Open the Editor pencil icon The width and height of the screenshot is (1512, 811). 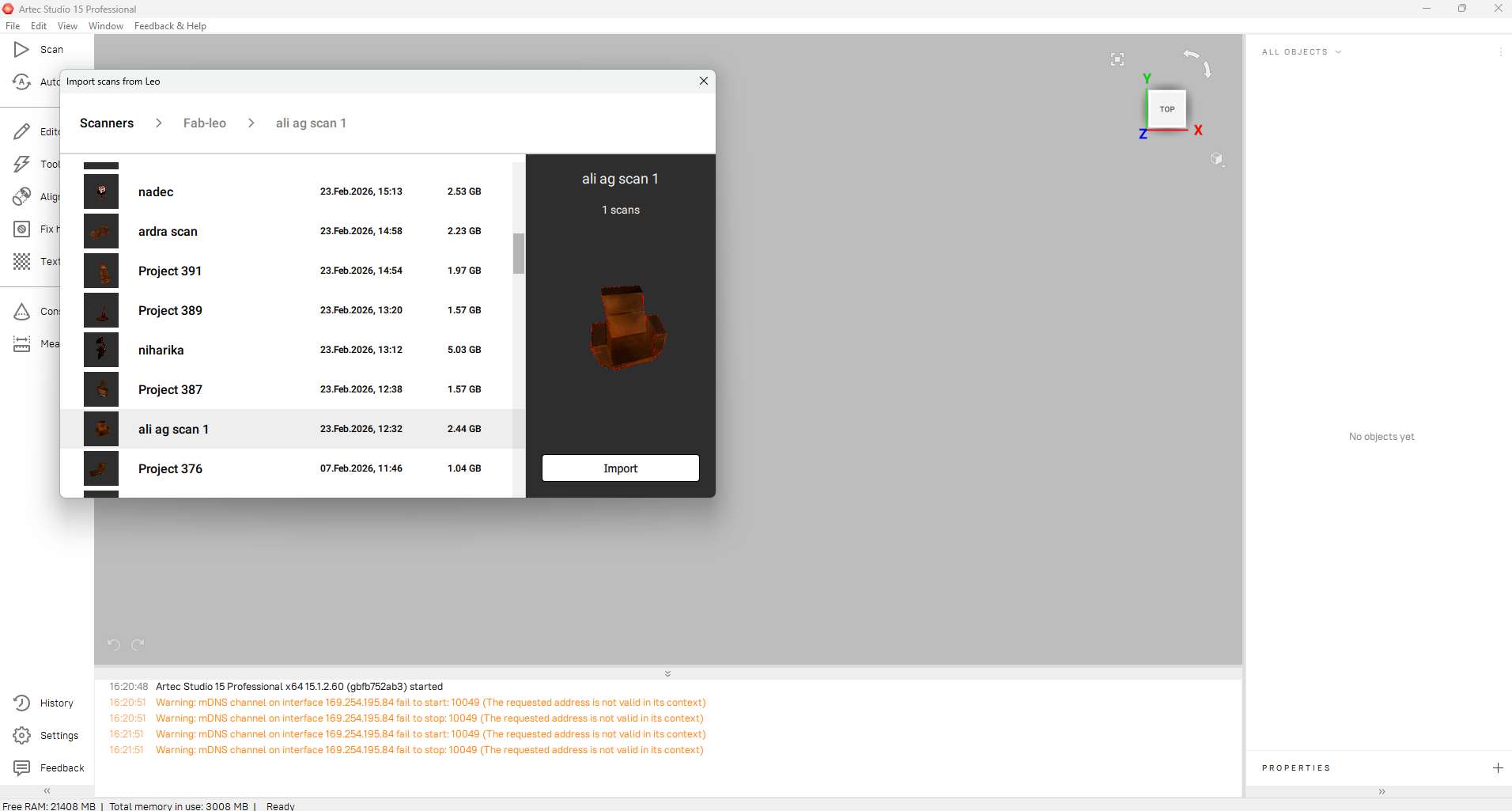click(x=21, y=131)
